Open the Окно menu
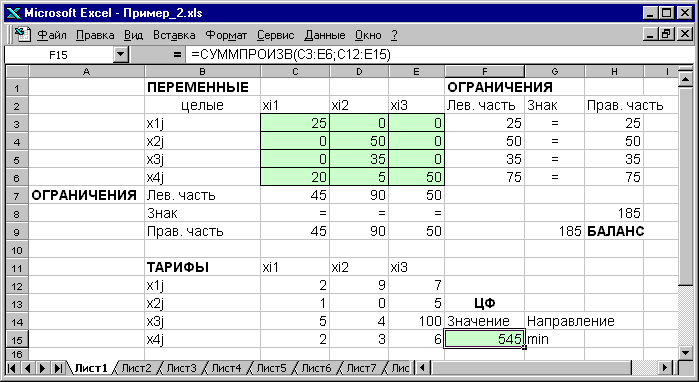 coord(368,35)
